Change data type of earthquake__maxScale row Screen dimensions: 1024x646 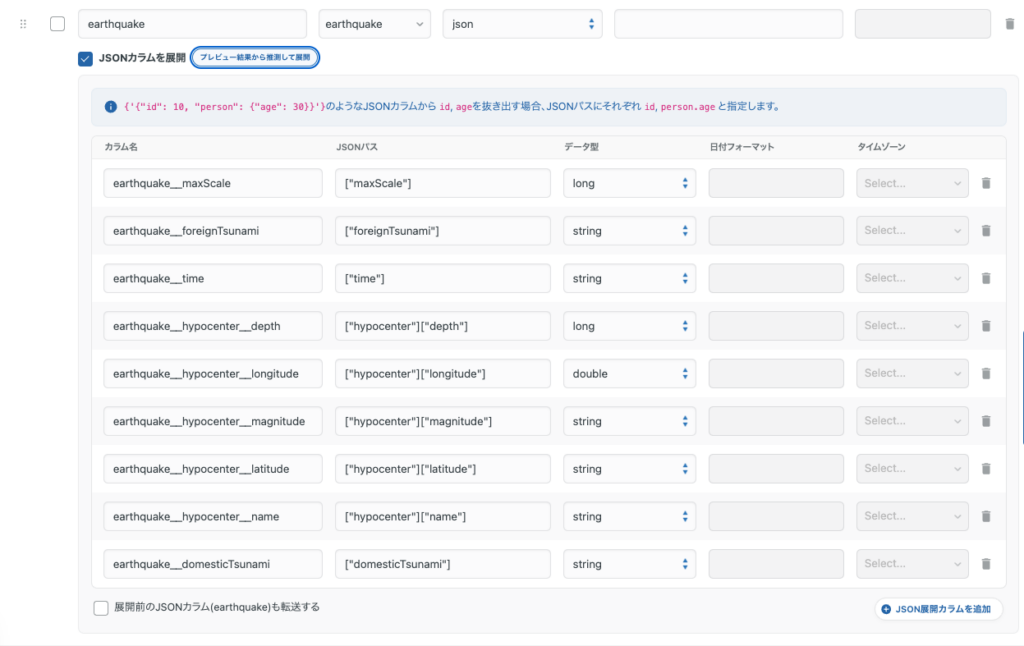coord(629,184)
